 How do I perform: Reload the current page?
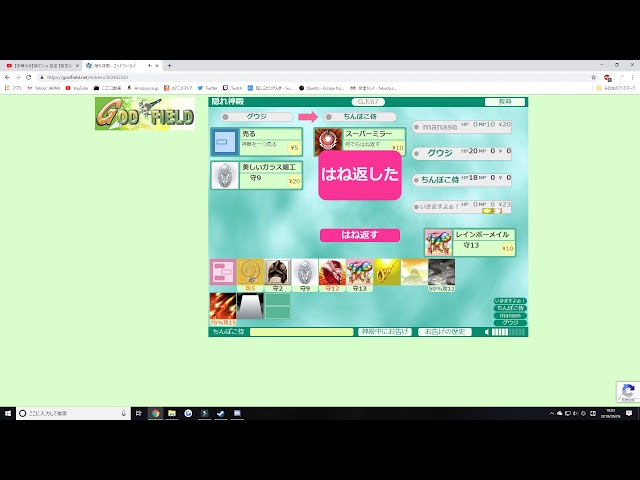coord(29,77)
